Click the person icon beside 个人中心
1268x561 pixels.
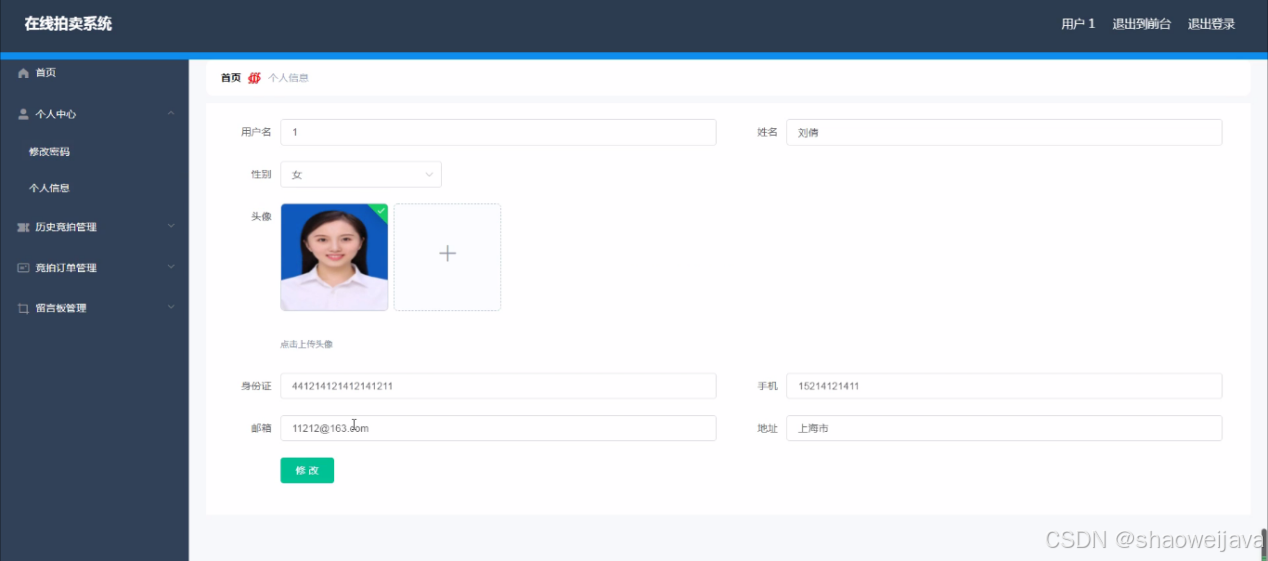coord(24,114)
